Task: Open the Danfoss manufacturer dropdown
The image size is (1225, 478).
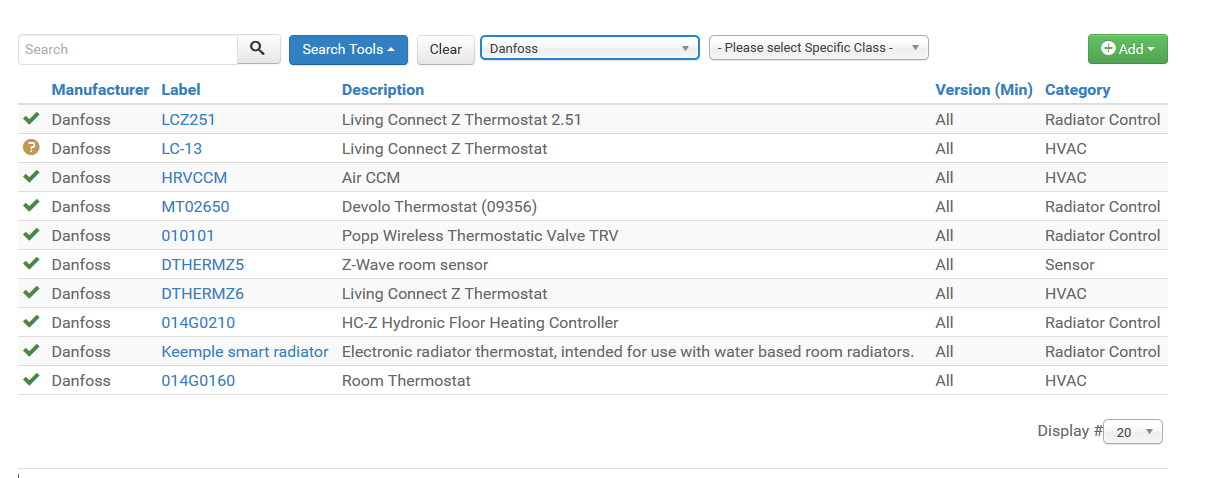Action: [x=589, y=48]
